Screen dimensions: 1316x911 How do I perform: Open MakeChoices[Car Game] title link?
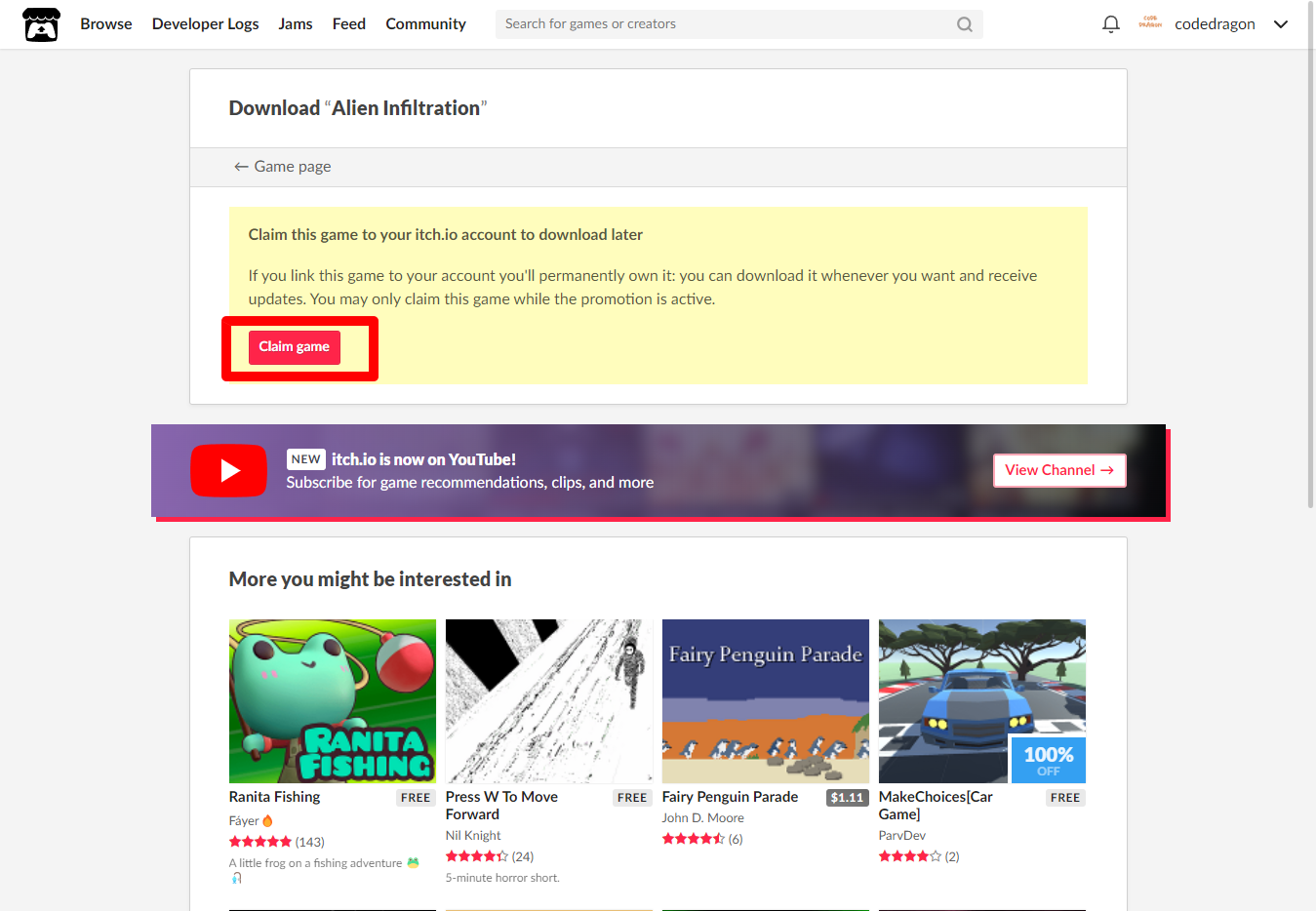(x=936, y=806)
